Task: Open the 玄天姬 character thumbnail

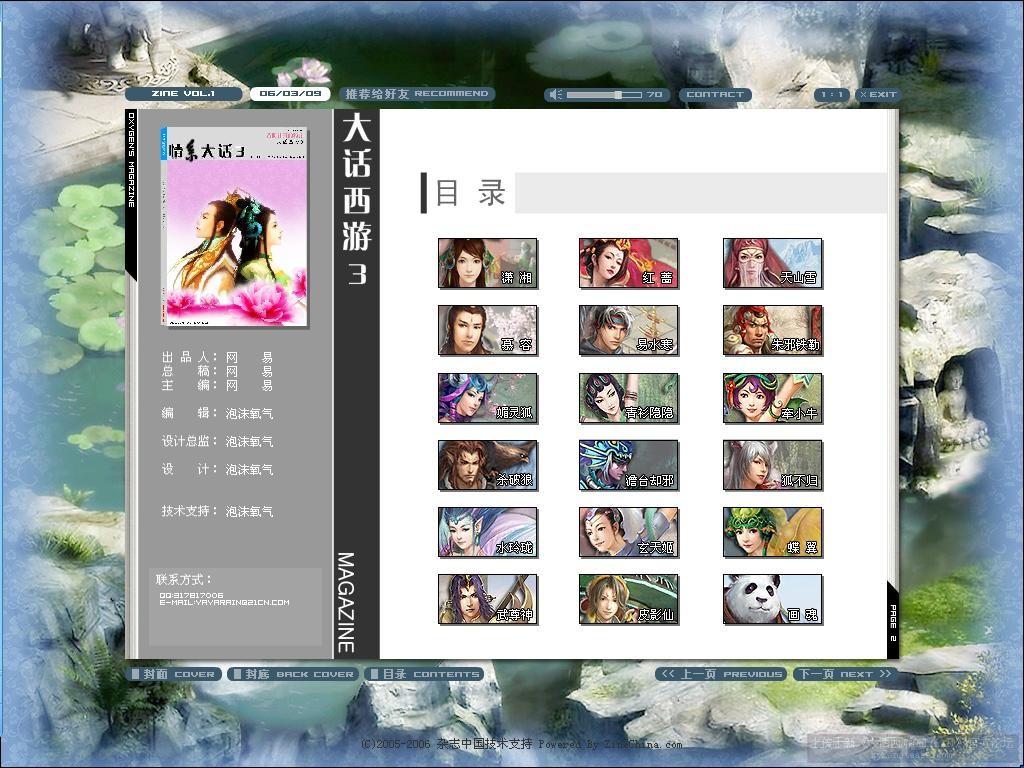Action: [629, 532]
